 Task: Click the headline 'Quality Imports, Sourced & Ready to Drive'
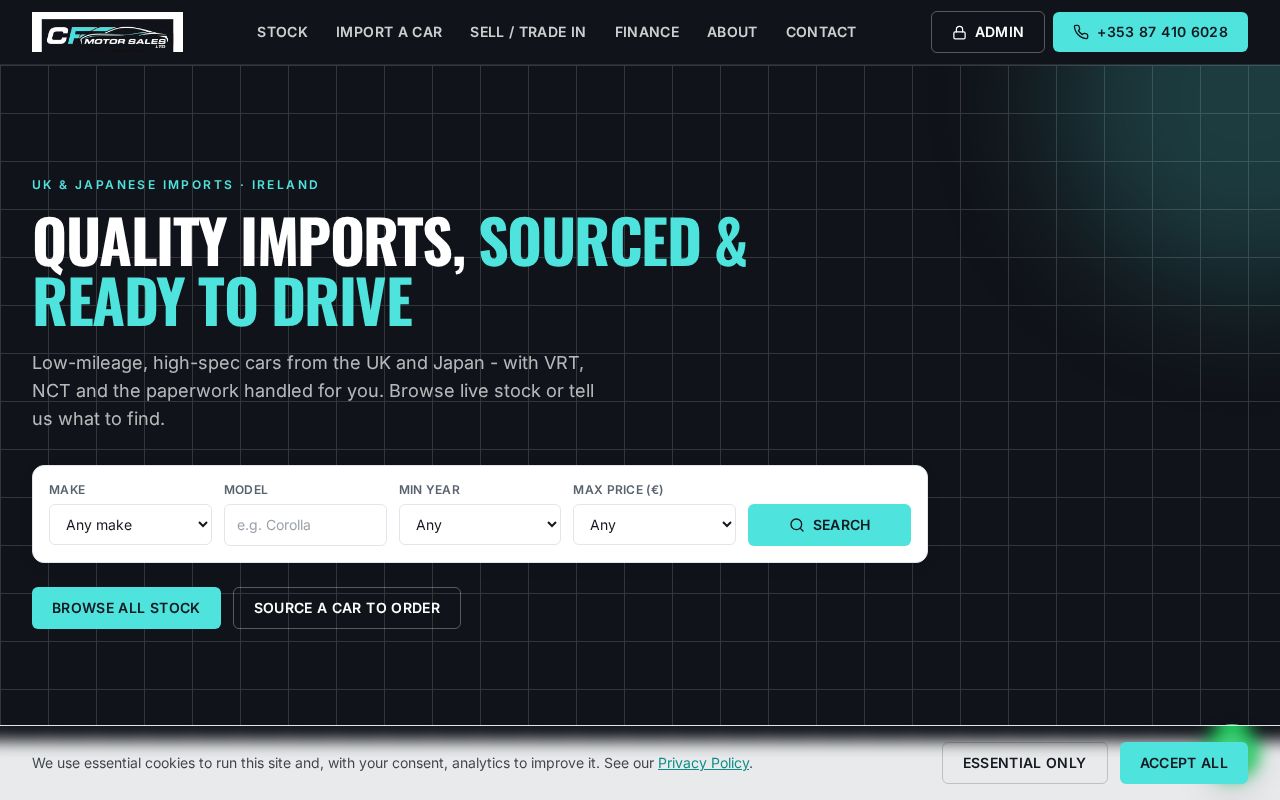pyautogui.click(x=390, y=270)
